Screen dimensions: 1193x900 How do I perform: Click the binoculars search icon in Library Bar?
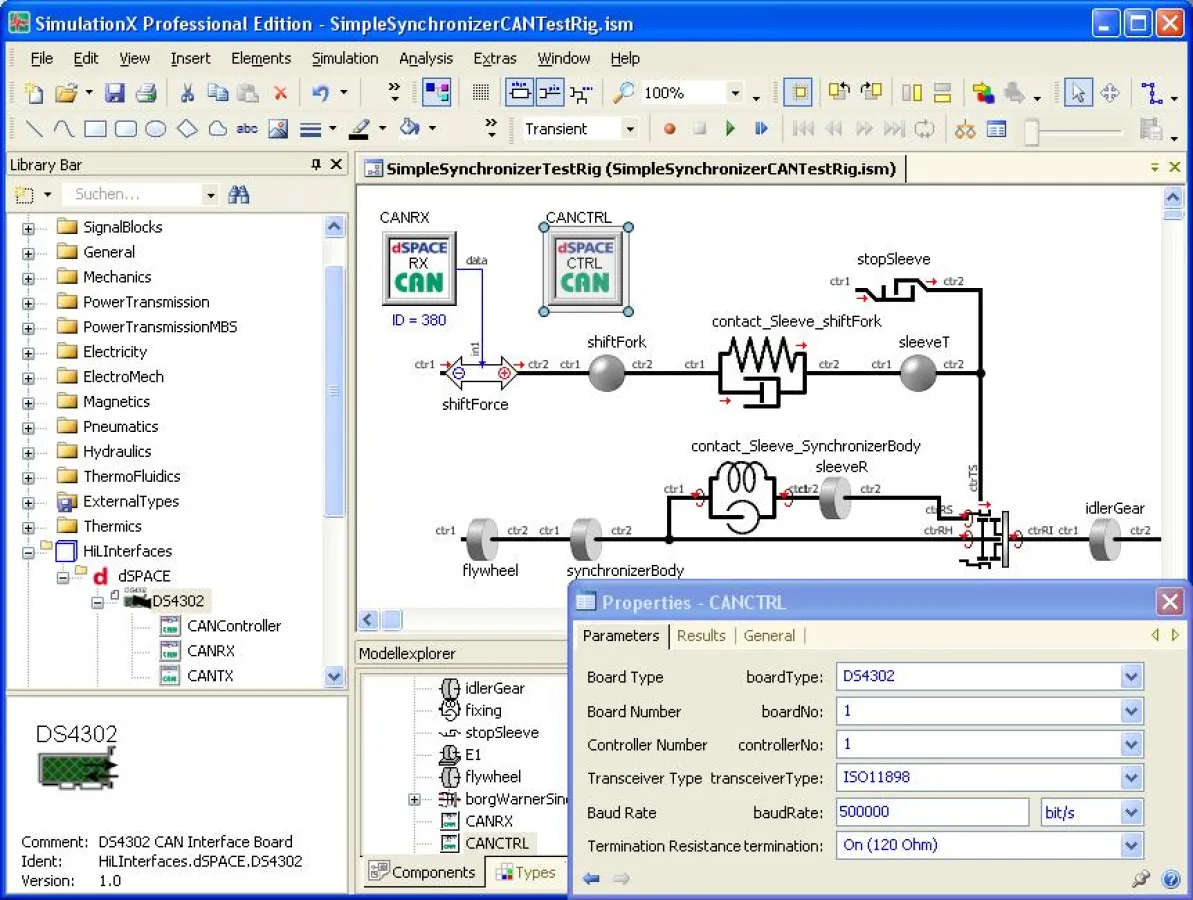(238, 195)
